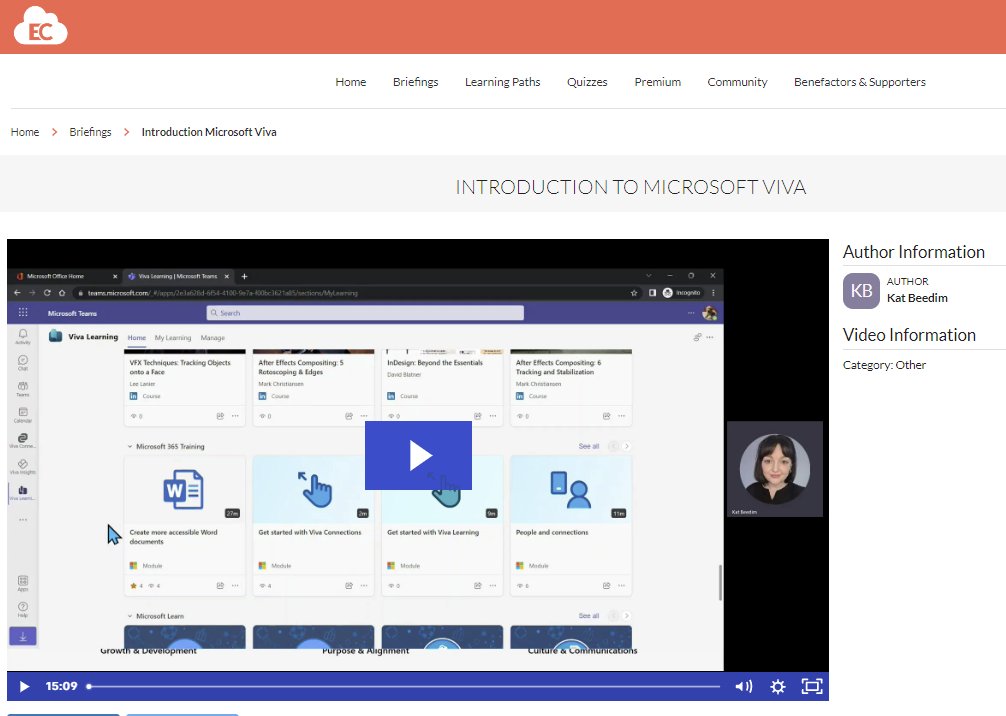Go to Briefings via the breadcrumb
This screenshot has width=1006, height=716.
(90, 131)
